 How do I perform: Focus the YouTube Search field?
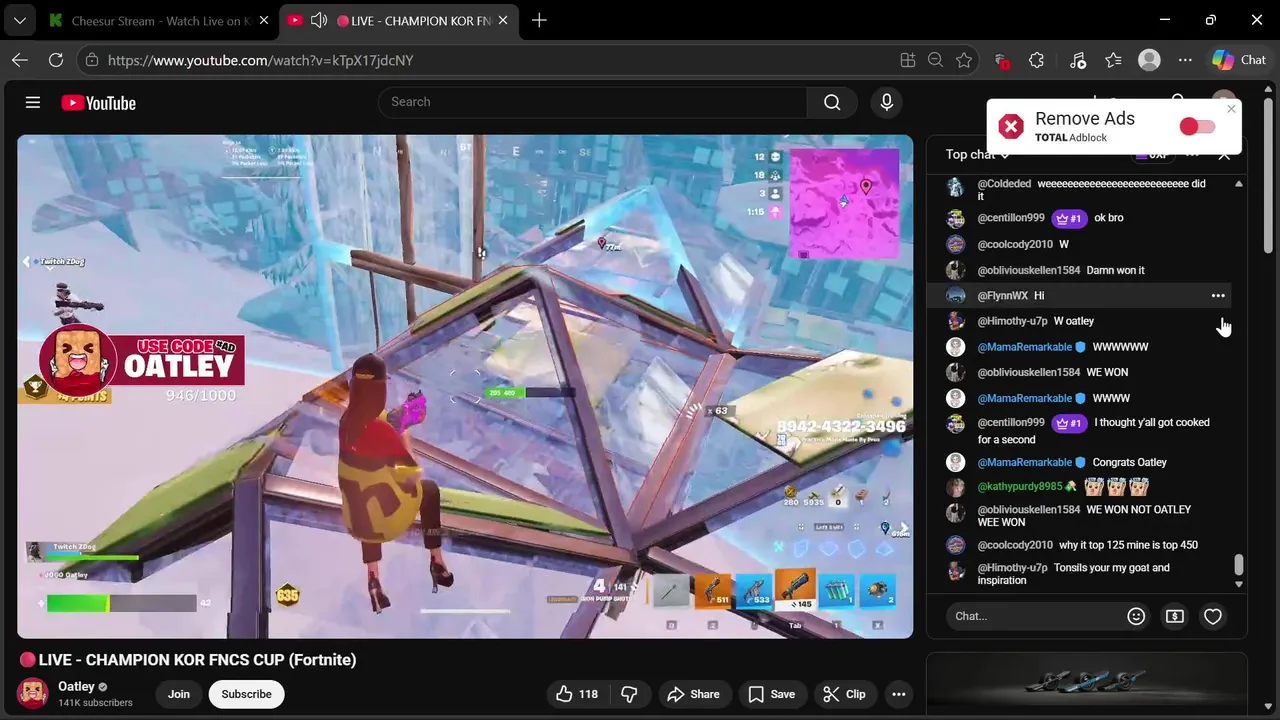[592, 102]
